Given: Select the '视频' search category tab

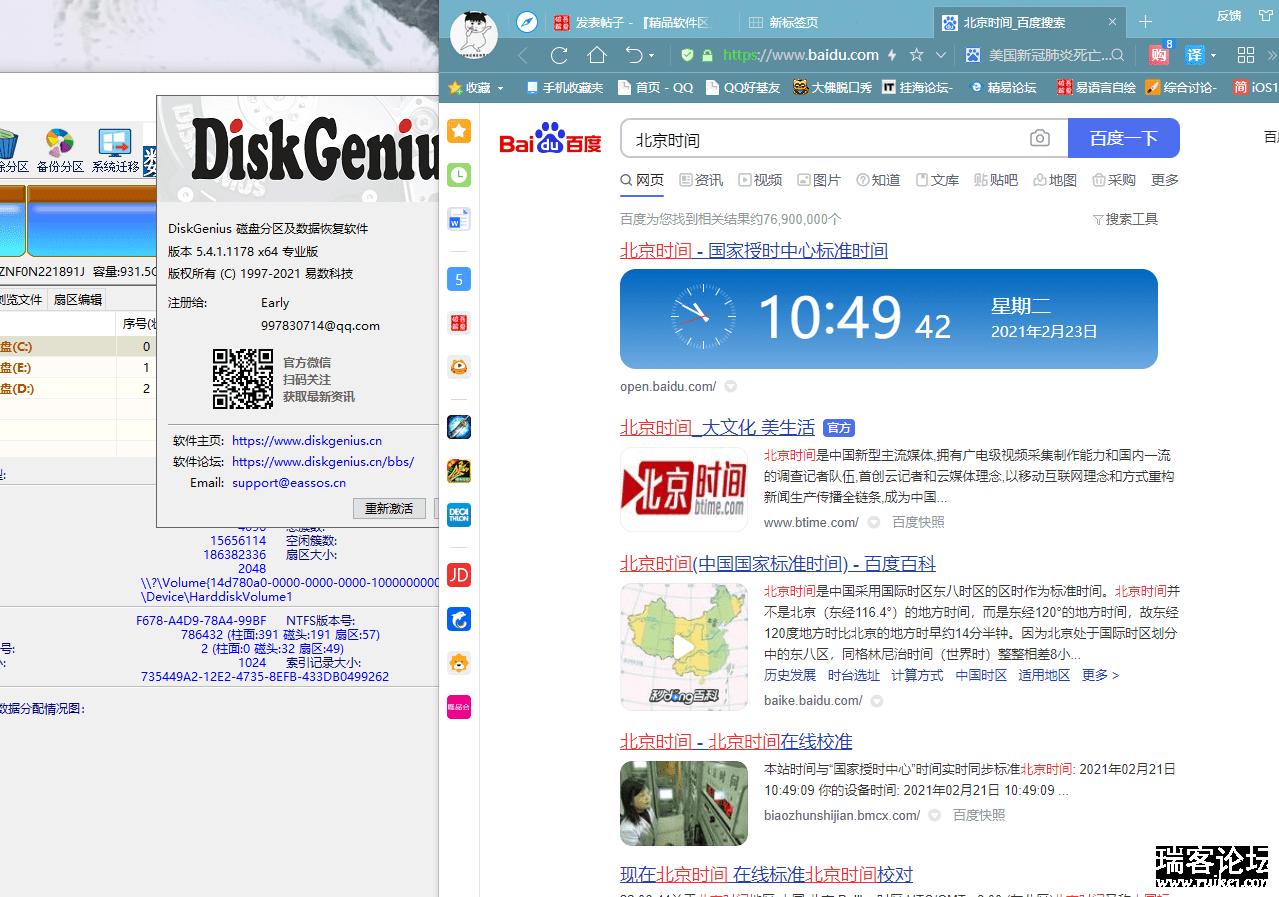Looking at the screenshot, I should 760,180.
